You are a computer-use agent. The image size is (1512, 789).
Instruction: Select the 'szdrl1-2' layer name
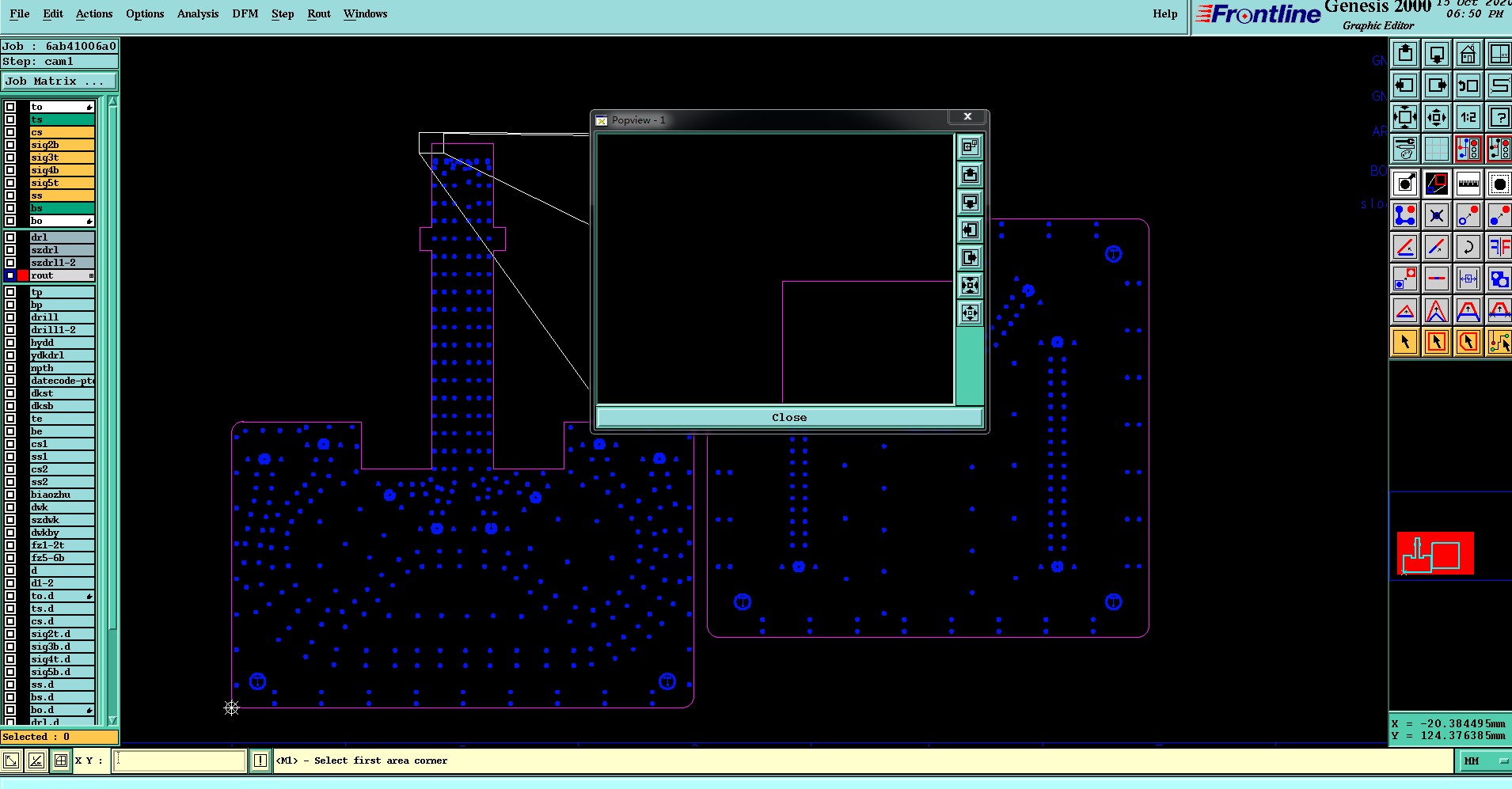[x=62, y=263]
